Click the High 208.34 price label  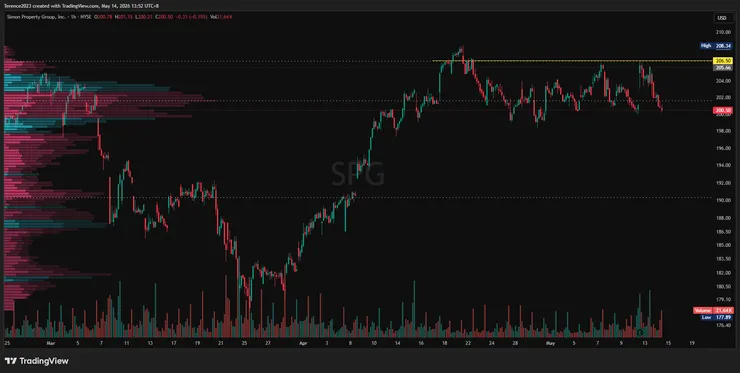coord(716,46)
